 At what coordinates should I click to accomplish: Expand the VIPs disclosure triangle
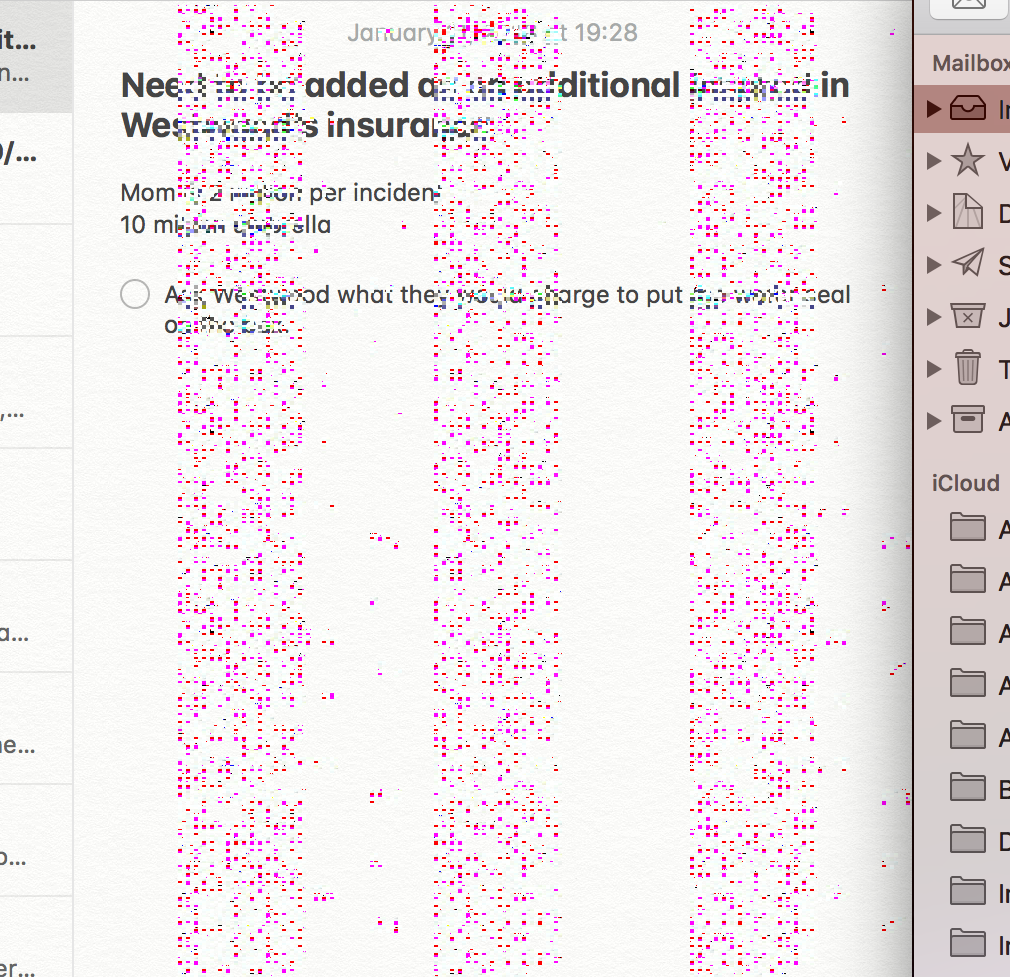[x=934, y=161]
